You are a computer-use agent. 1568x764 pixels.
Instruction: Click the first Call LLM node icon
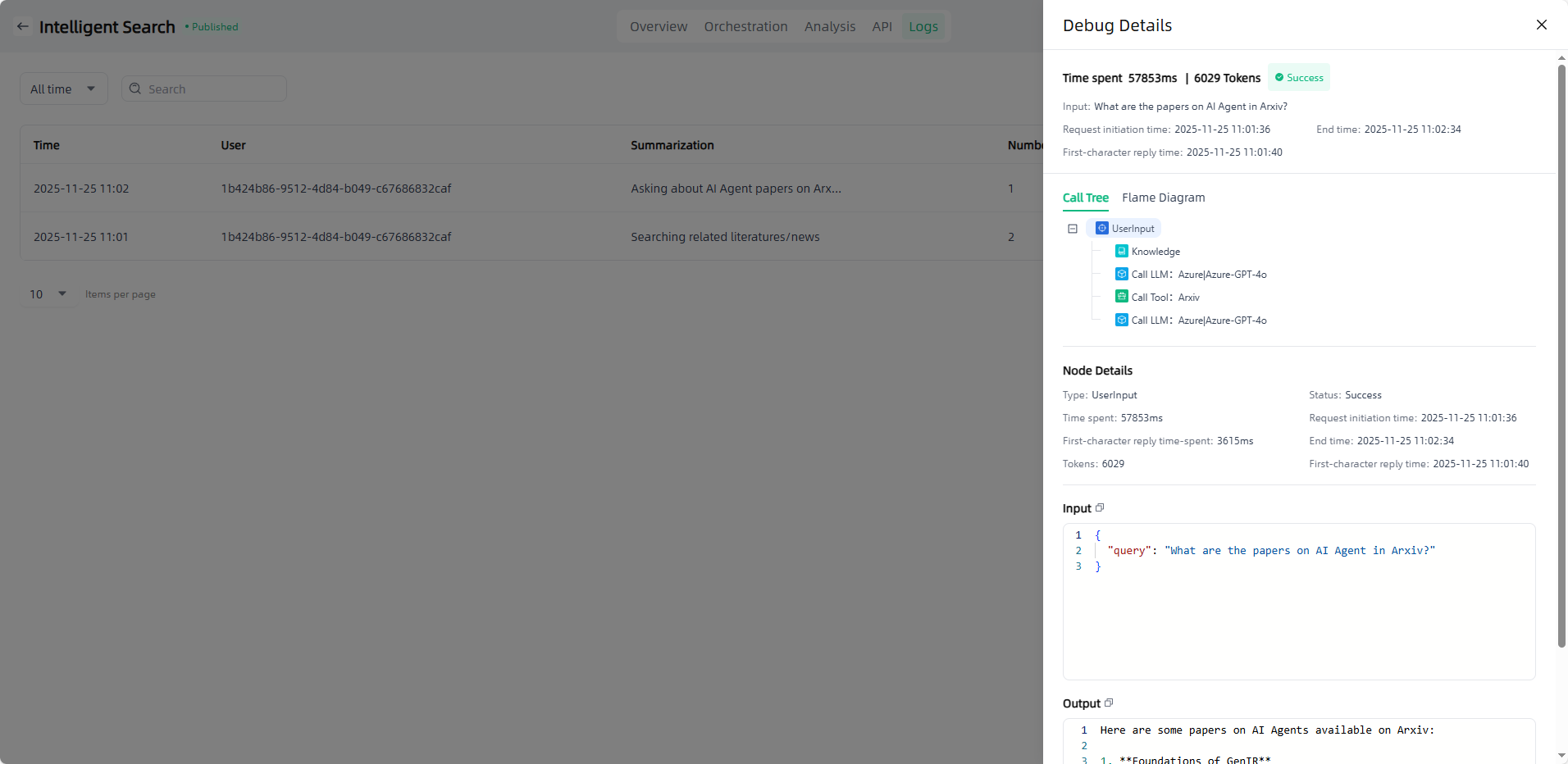[x=1121, y=275]
